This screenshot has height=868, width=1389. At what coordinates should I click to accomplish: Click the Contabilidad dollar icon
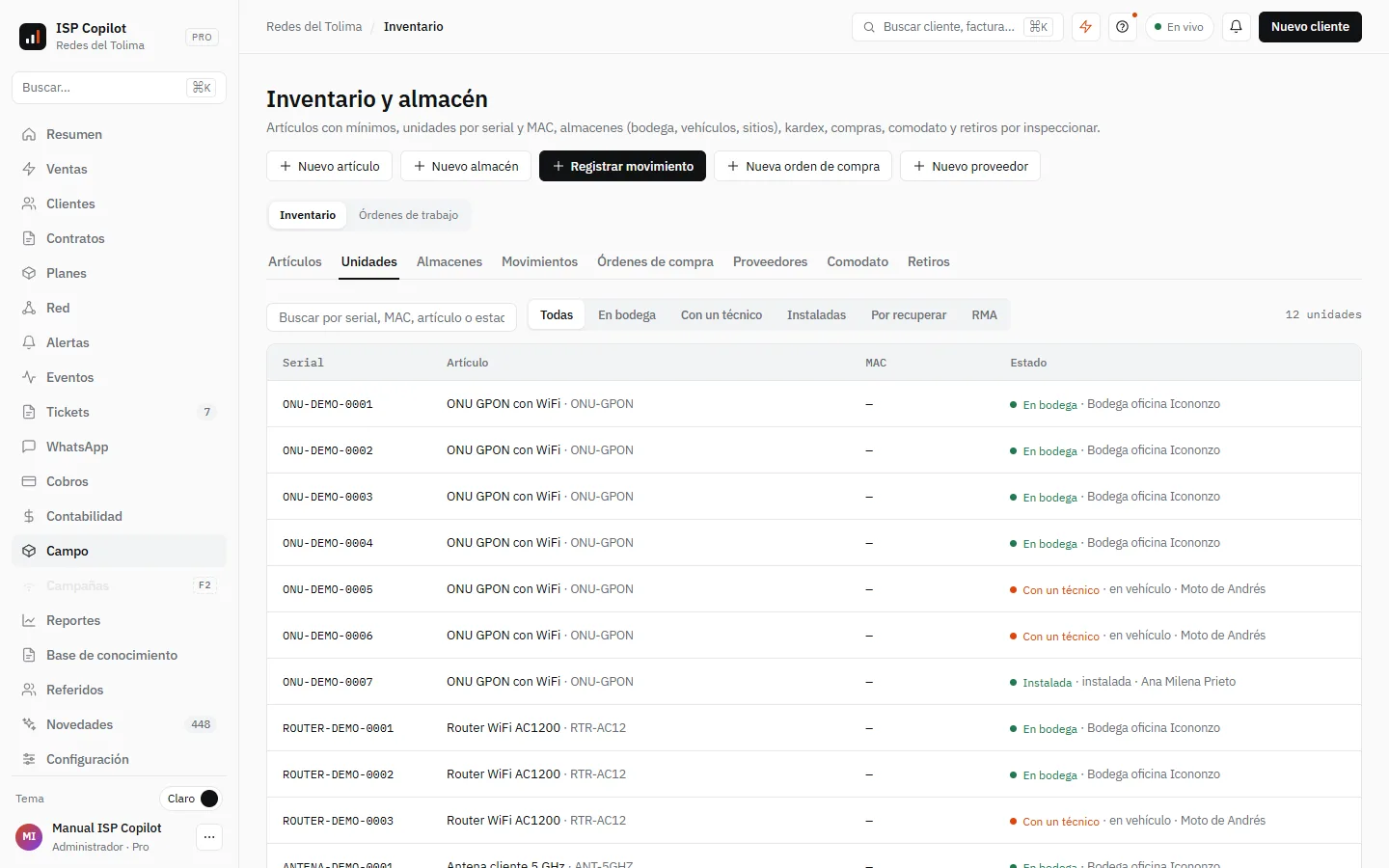coord(29,516)
